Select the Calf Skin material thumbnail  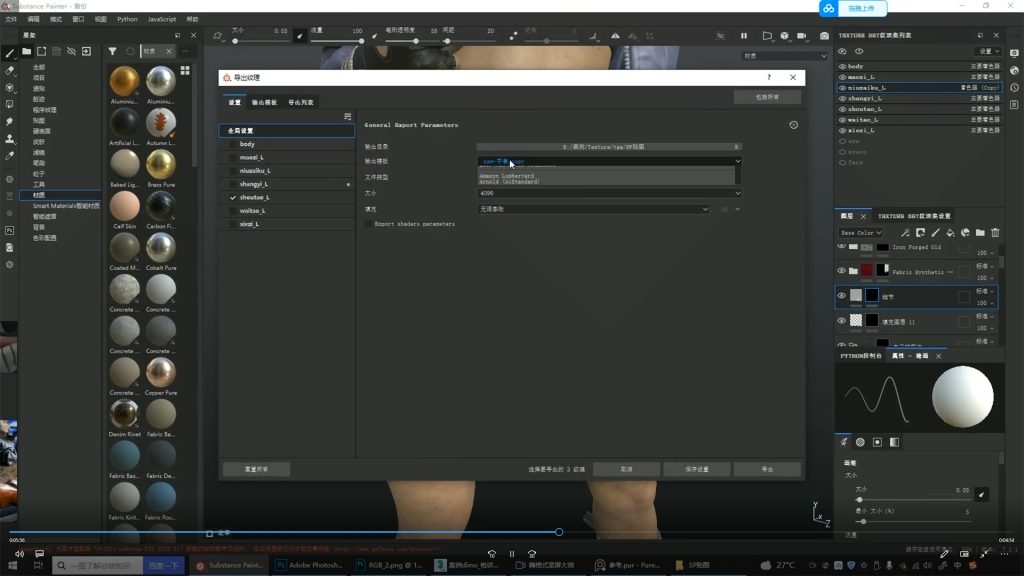point(125,206)
